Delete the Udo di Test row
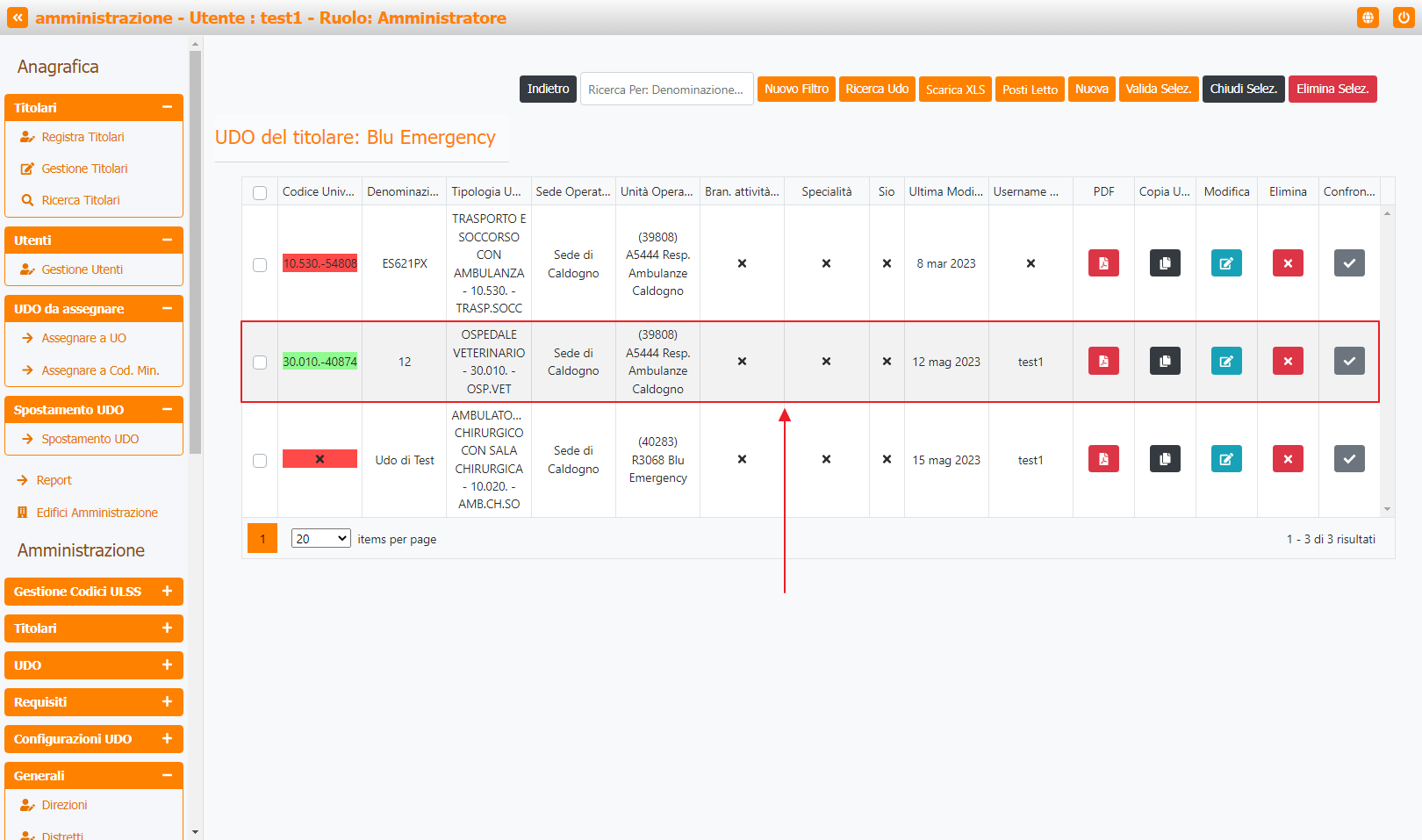The width and height of the screenshot is (1422, 840). pyautogui.click(x=1288, y=459)
